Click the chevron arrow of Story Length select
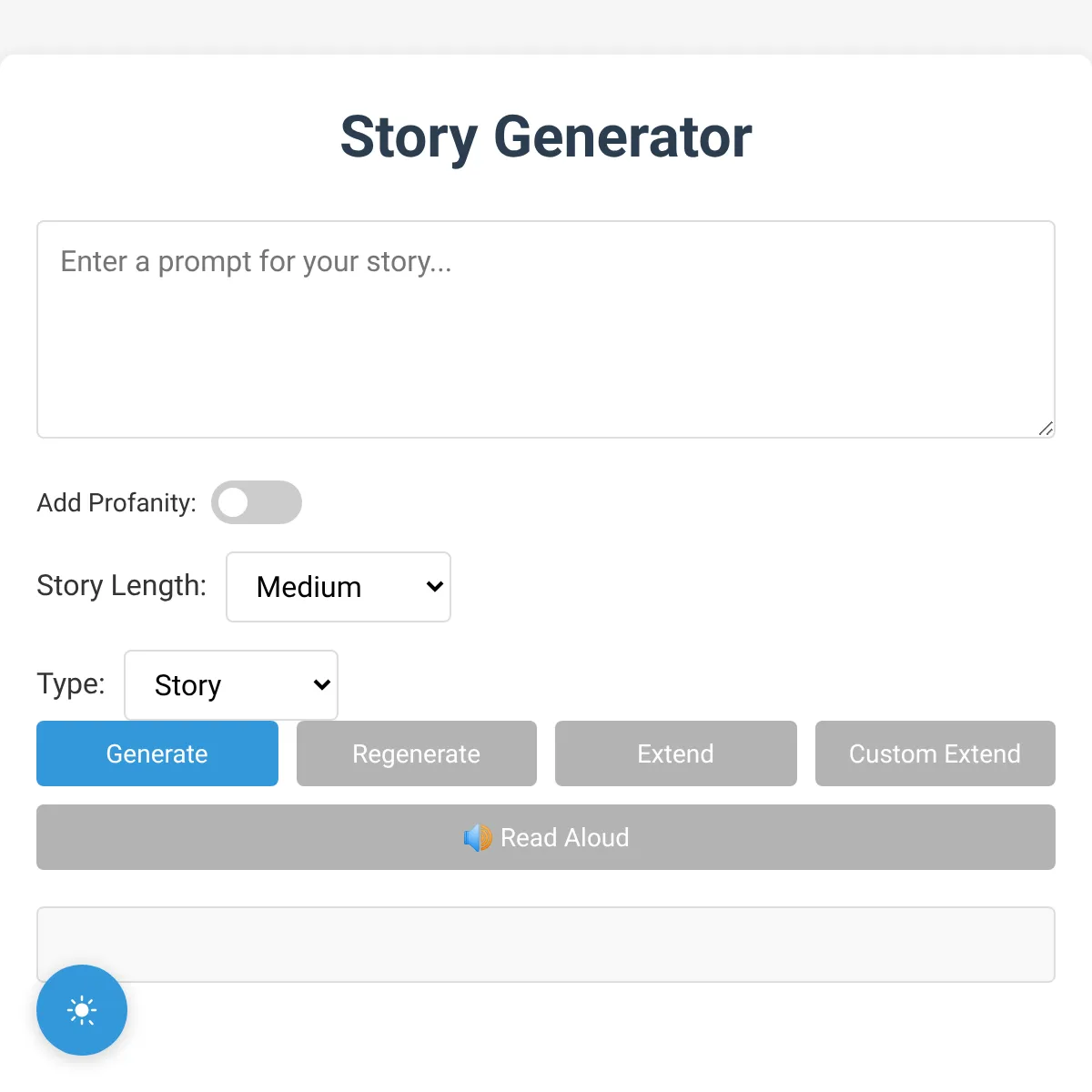This screenshot has width=1092, height=1092. 435,587
